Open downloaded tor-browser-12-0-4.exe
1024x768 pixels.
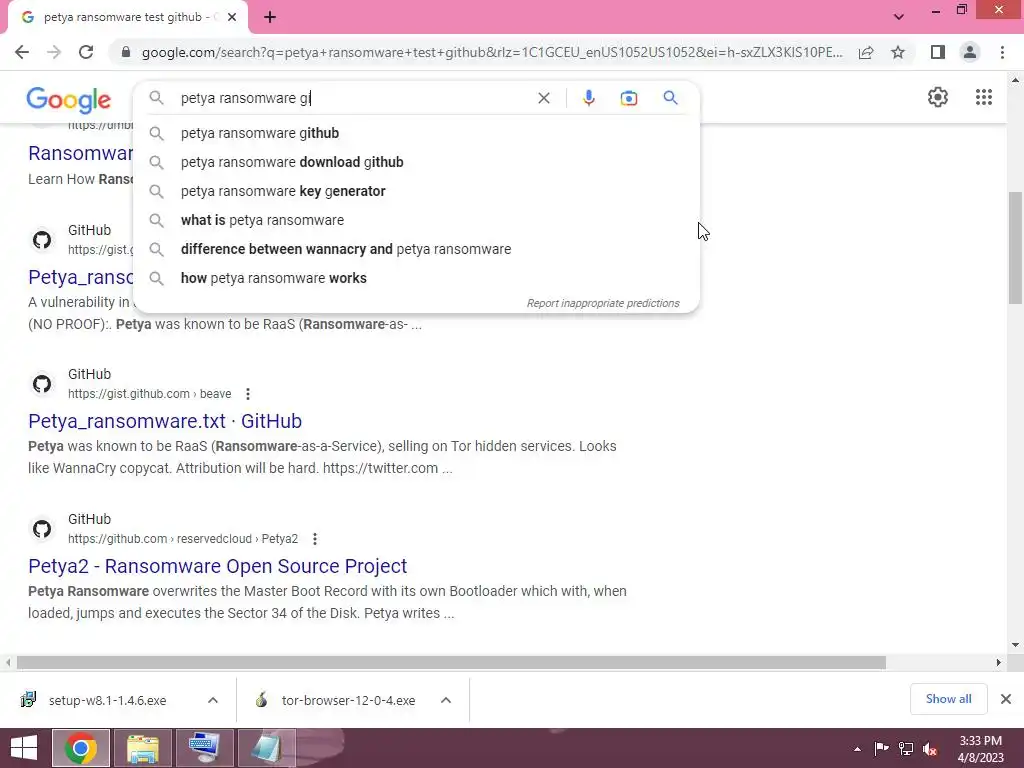(348, 700)
